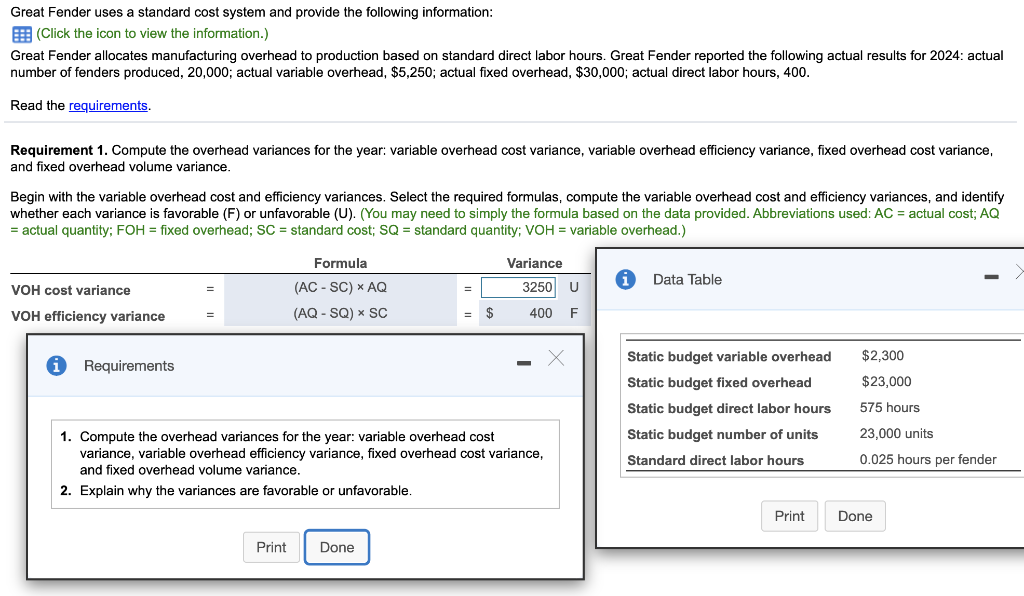Click 'Static budget number of units' label
This screenshot has height=596, width=1024.
coord(722,434)
